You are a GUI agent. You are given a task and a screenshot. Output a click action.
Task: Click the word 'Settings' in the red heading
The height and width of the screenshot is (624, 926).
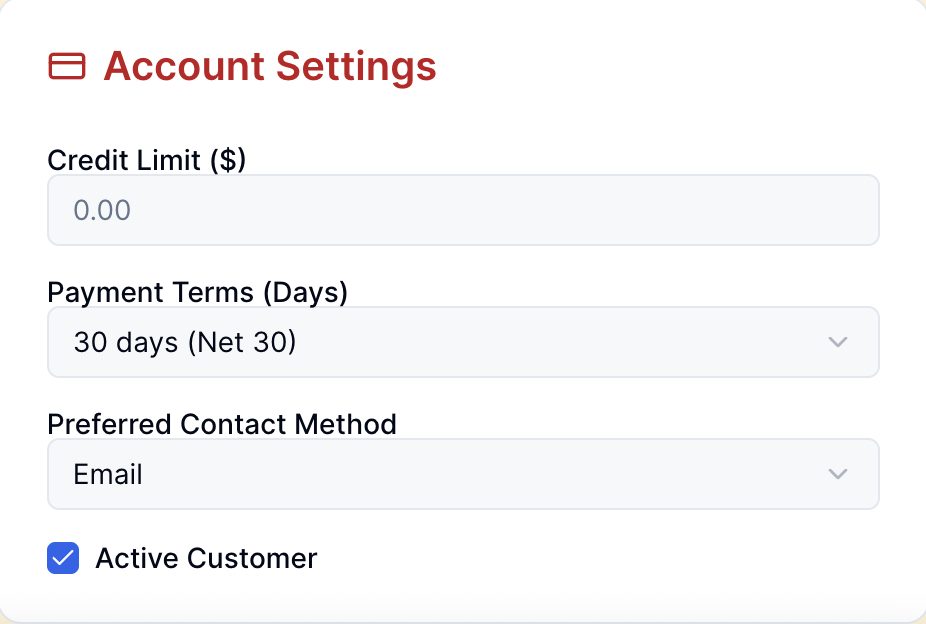point(356,66)
